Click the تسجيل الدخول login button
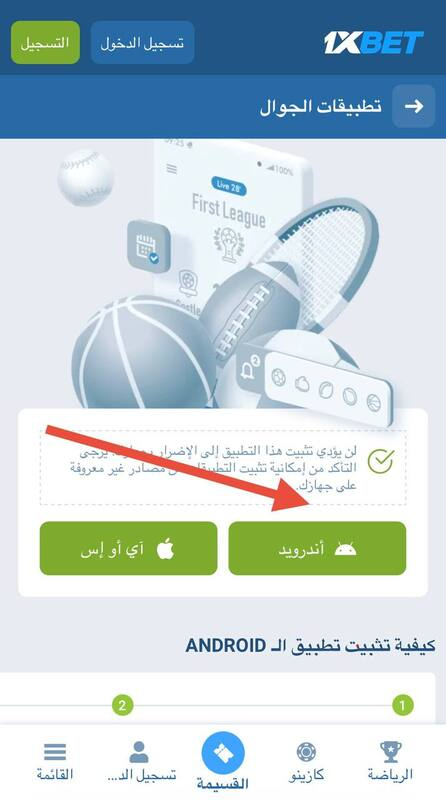 [x=142, y=43]
